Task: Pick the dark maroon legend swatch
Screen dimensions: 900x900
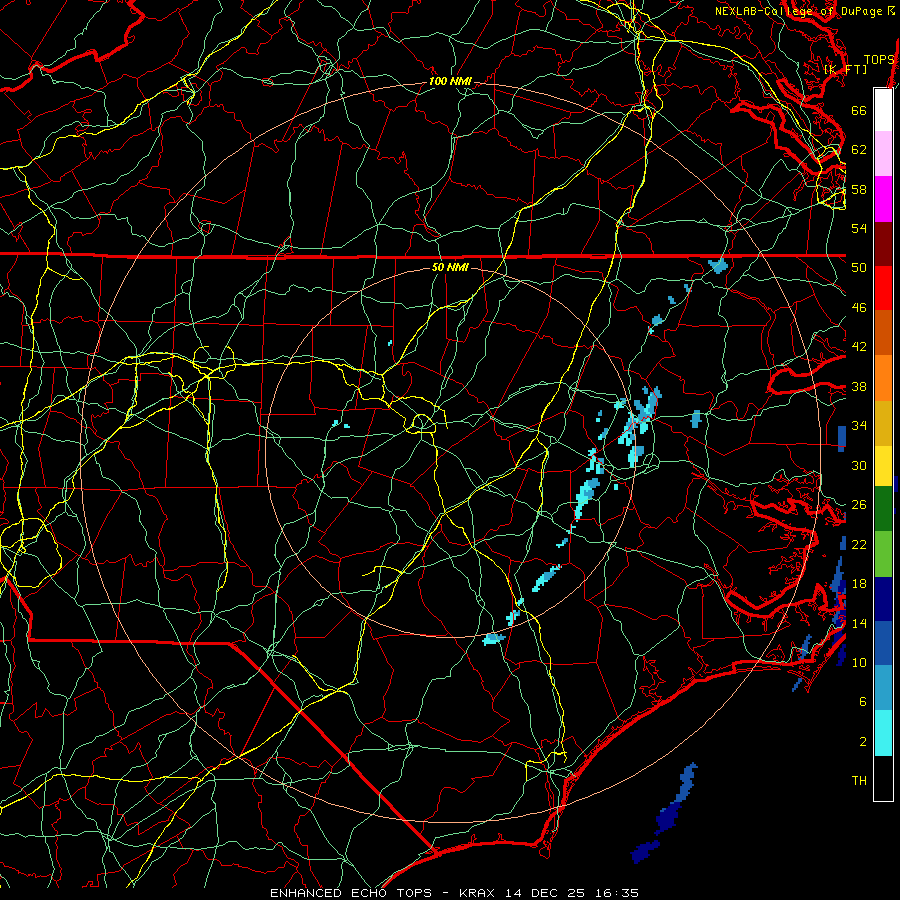Action: pos(883,243)
